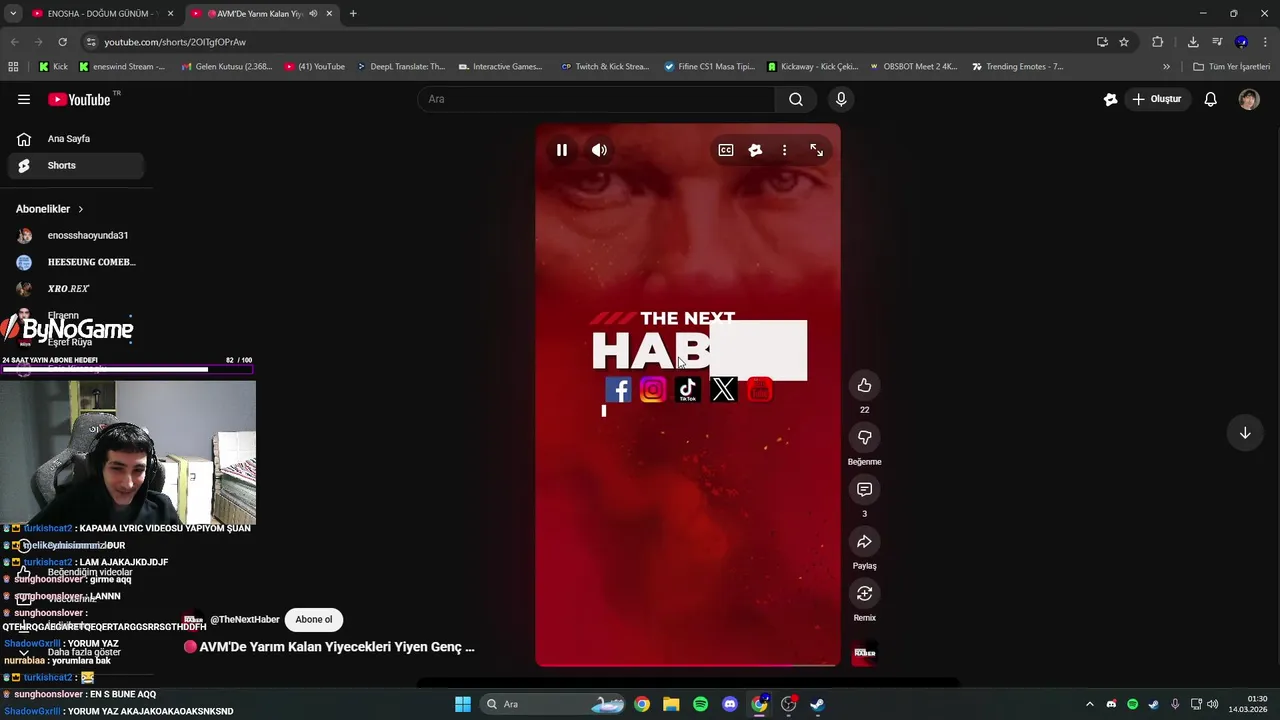The image size is (1280, 720).
Task: Open the Interactive Games bookmark
Action: tap(500, 67)
